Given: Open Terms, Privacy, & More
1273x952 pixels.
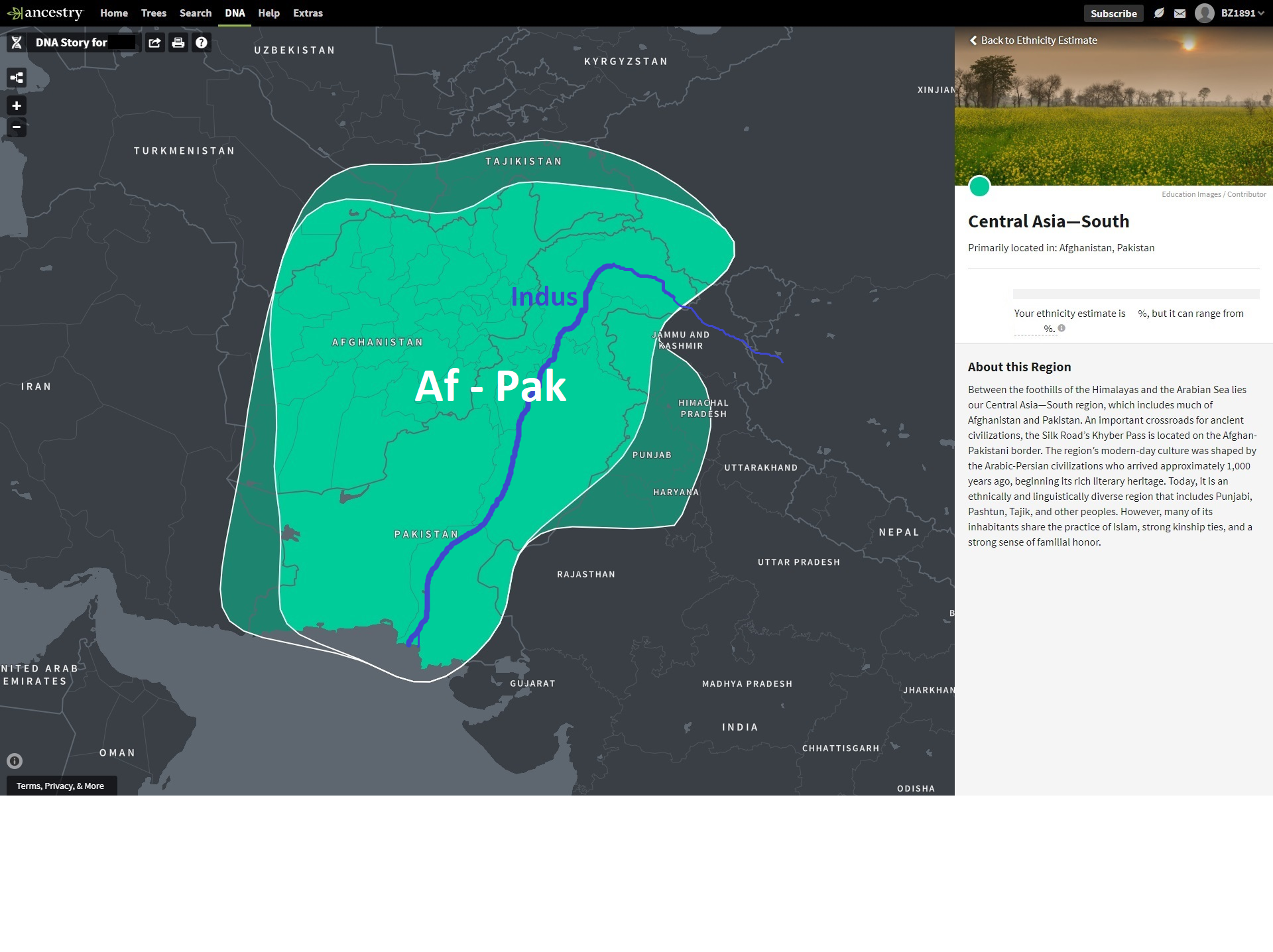Looking at the screenshot, I should point(60,786).
